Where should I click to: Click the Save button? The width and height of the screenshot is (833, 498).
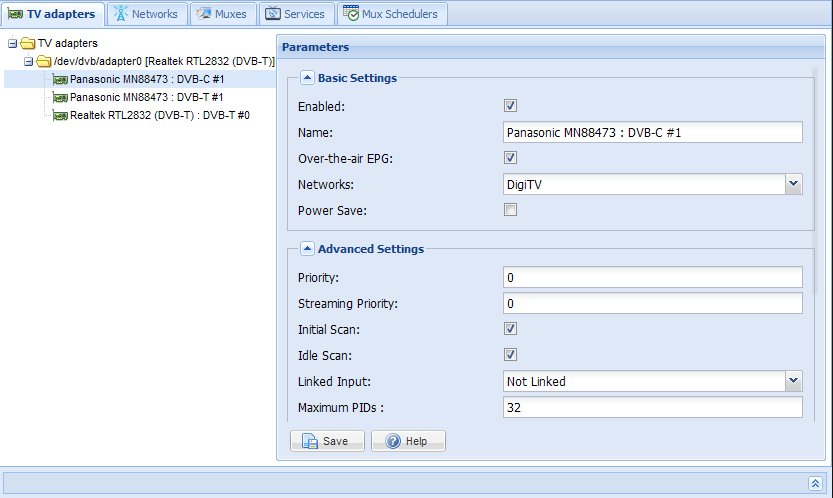[x=327, y=441]
